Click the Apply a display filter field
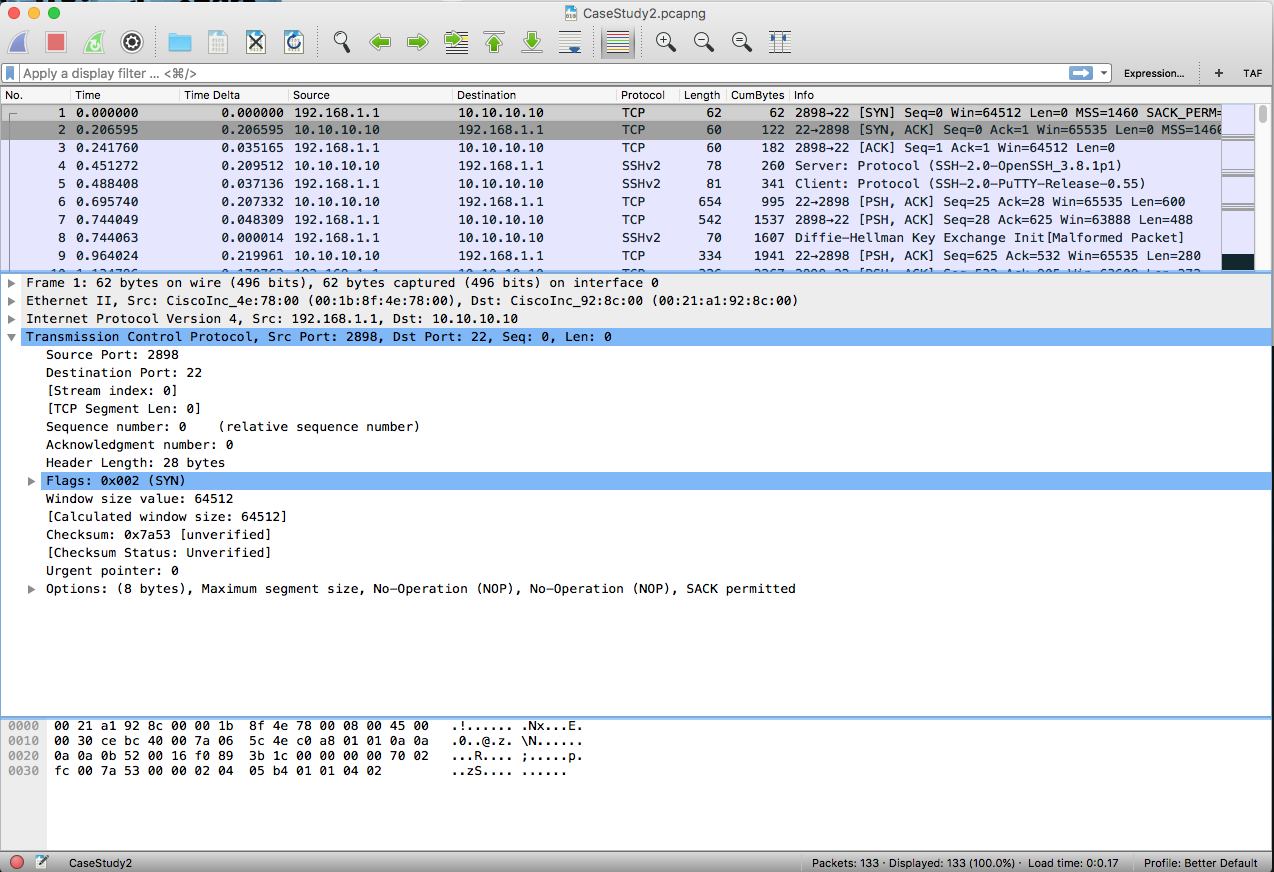1274x872 pixels. 540,73
